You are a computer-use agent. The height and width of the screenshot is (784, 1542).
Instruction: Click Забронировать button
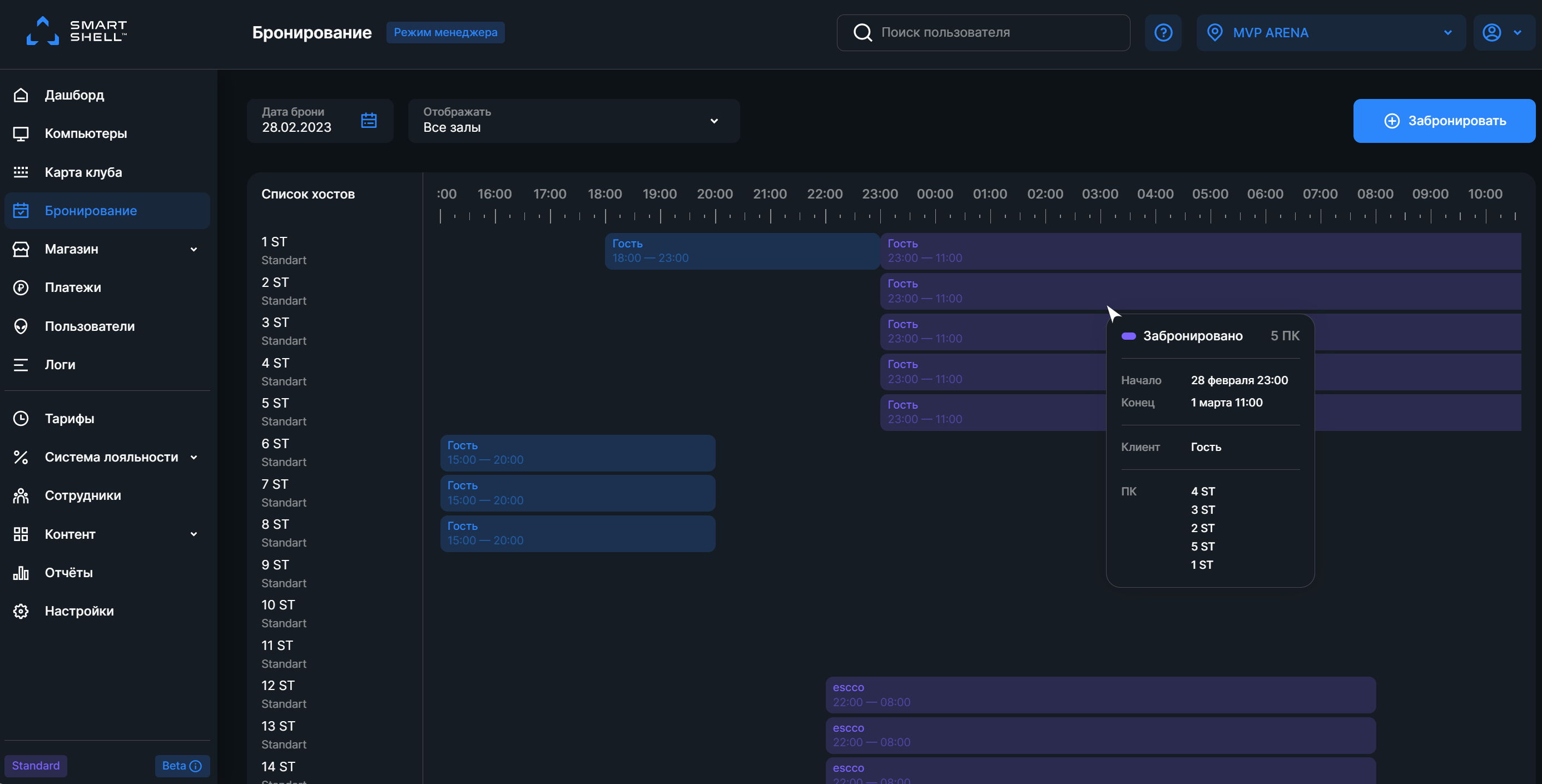tap(1445, 120)
